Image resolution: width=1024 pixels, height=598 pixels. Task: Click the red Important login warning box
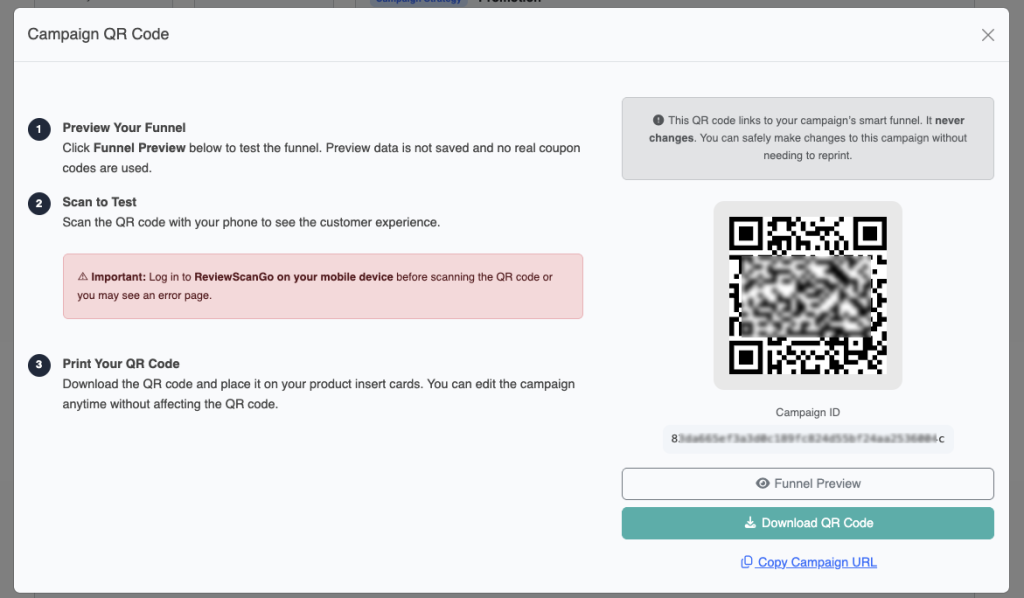322,286
